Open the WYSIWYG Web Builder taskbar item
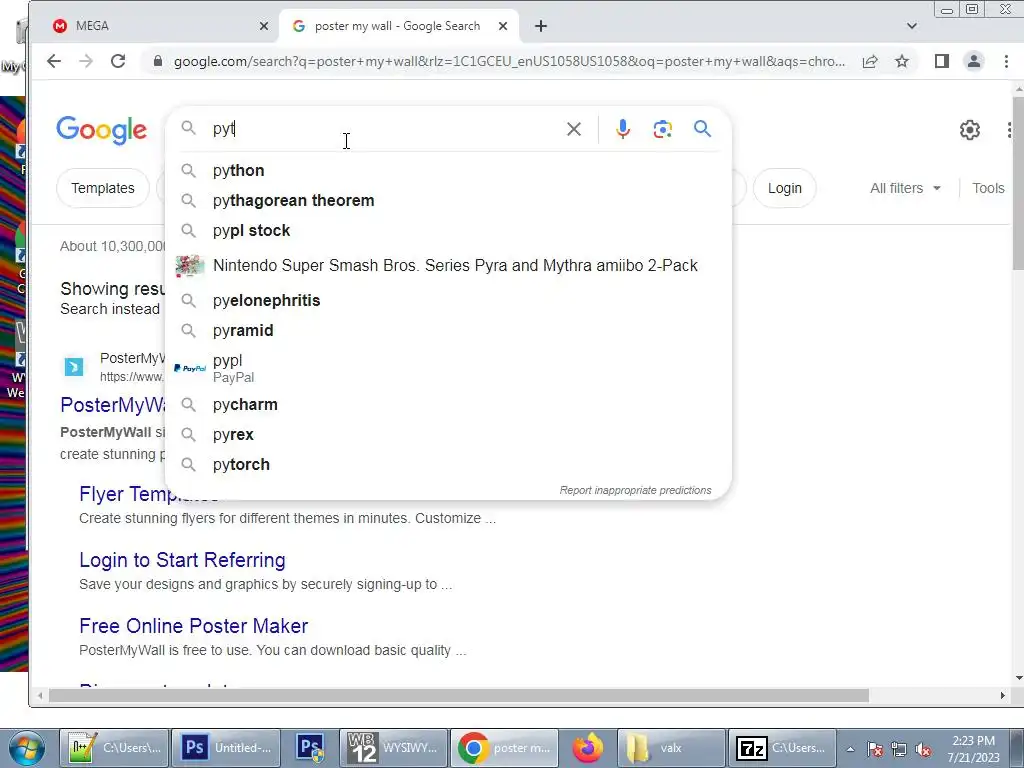Viewport: 1024px width, 768px height. [x=394, y=748]
